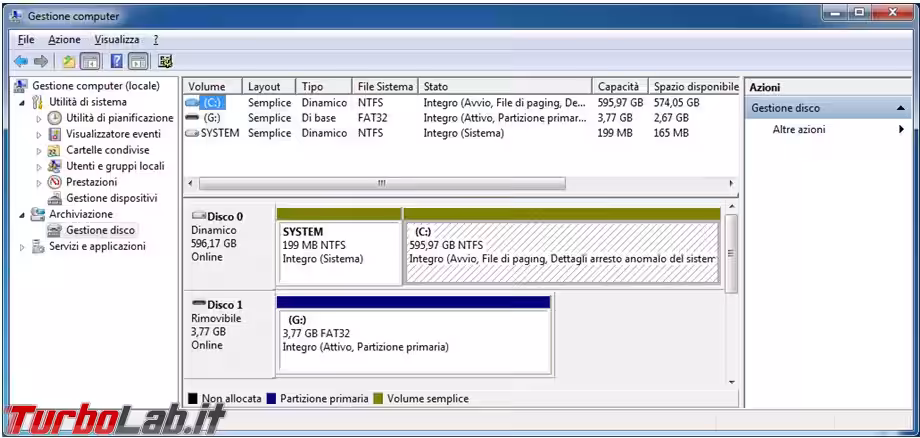Select Prestazioni in the sidebar tree
Viewport: 920px width, 438px height.
tap(91, 182)
